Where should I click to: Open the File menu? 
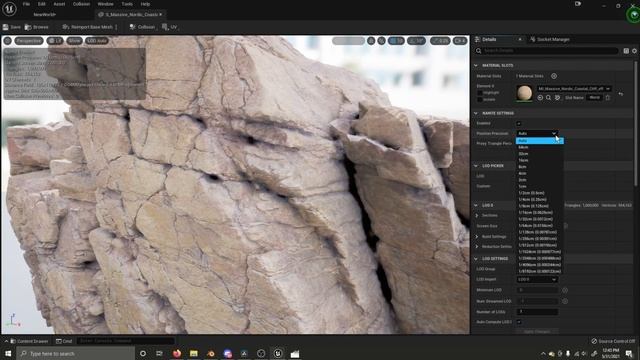(27, 4)
